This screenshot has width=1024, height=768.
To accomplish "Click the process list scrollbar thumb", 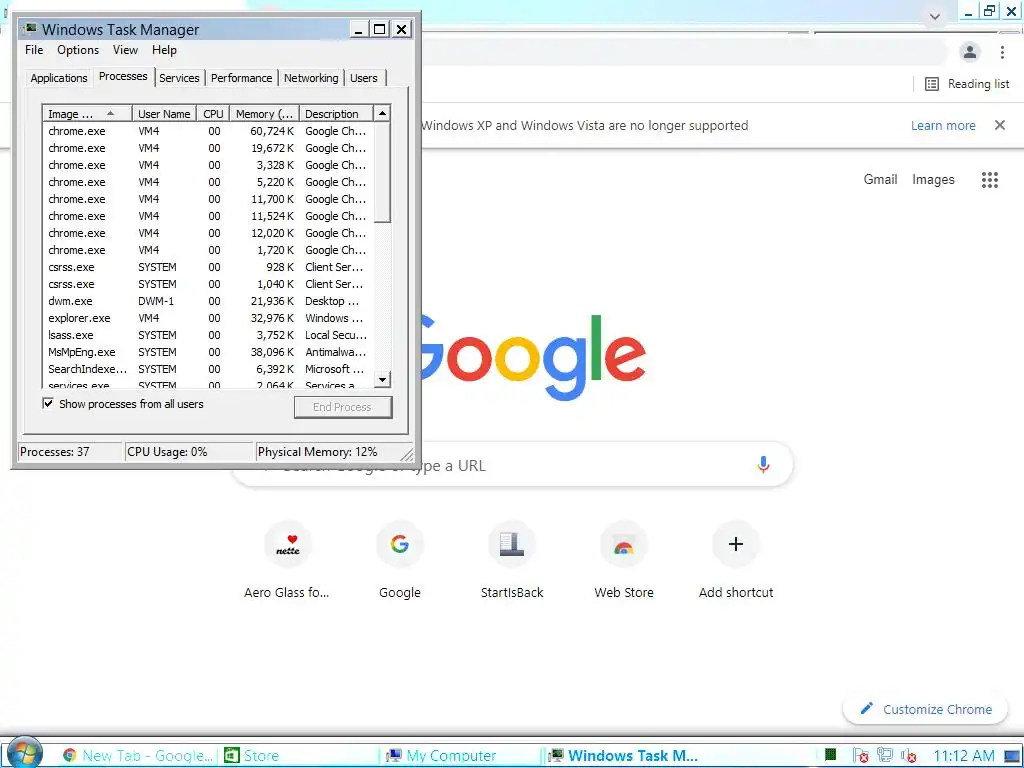I will 383,172.
